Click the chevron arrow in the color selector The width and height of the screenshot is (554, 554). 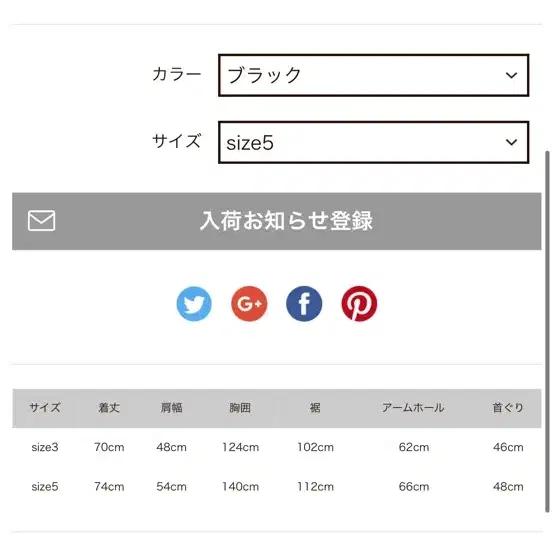tap(511, 75)
